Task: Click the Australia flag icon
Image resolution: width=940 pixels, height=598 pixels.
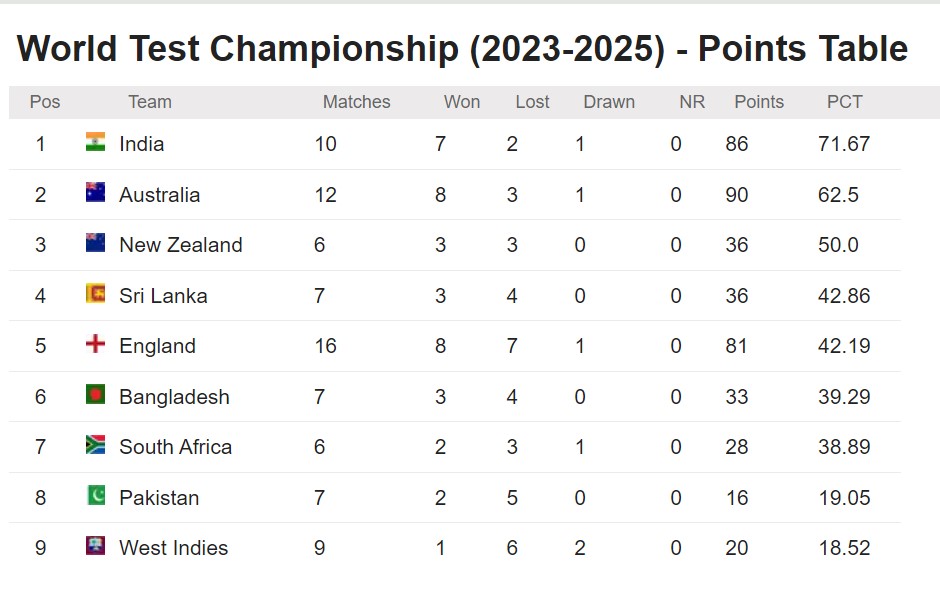Action: coord(96,193)
